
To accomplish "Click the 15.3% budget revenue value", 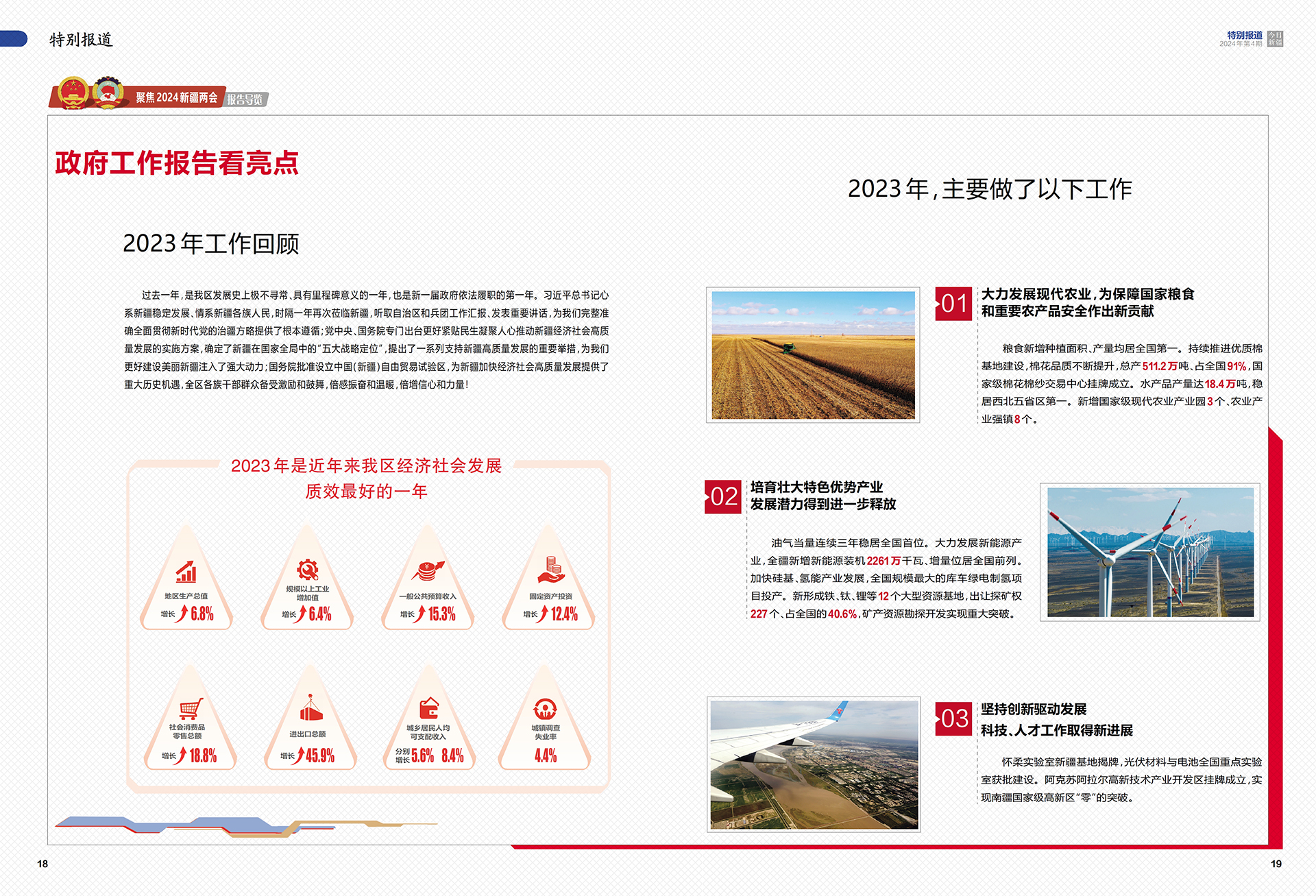I will [442, 614].
